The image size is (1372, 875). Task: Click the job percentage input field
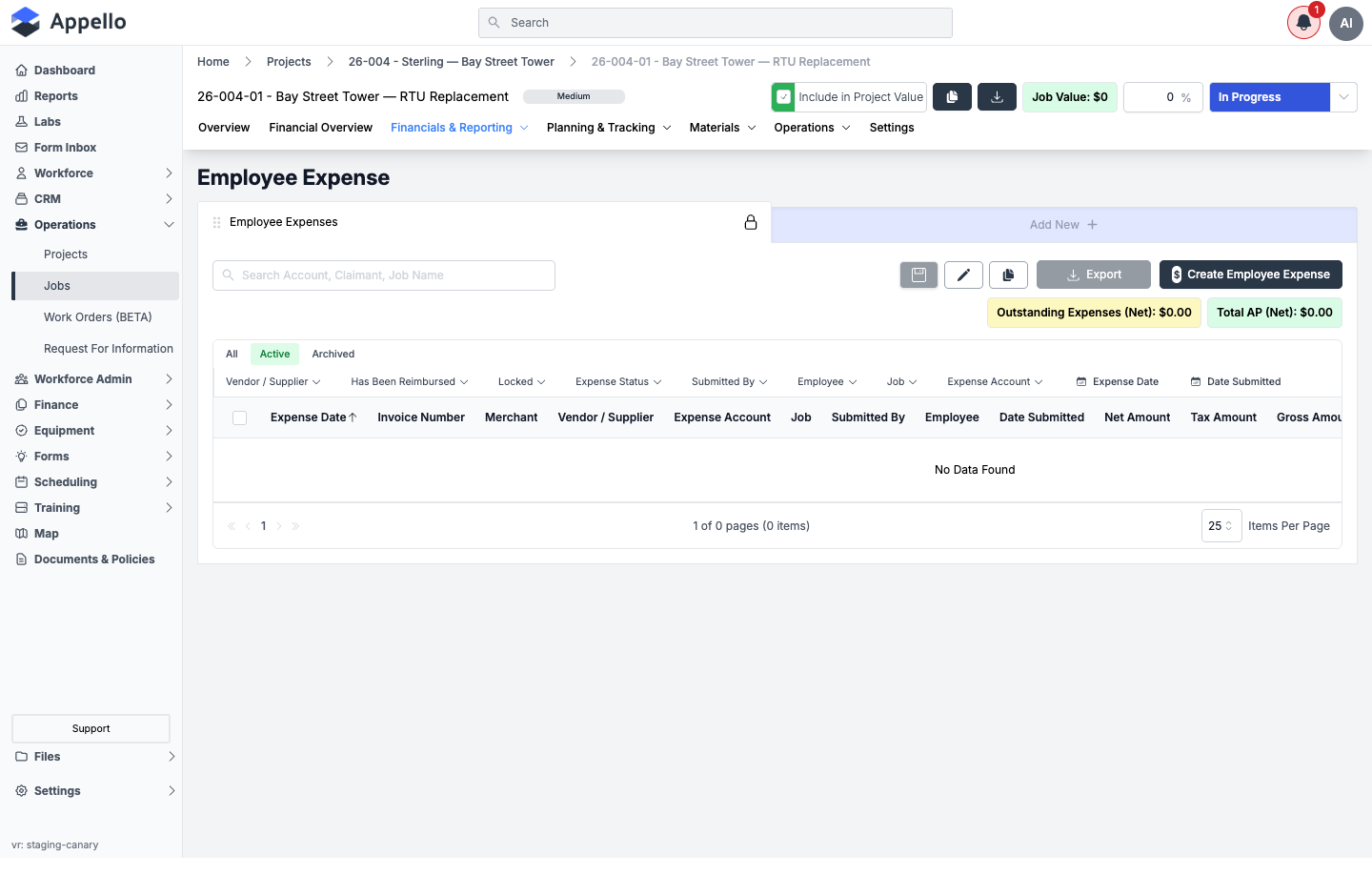coord(1163,97)
